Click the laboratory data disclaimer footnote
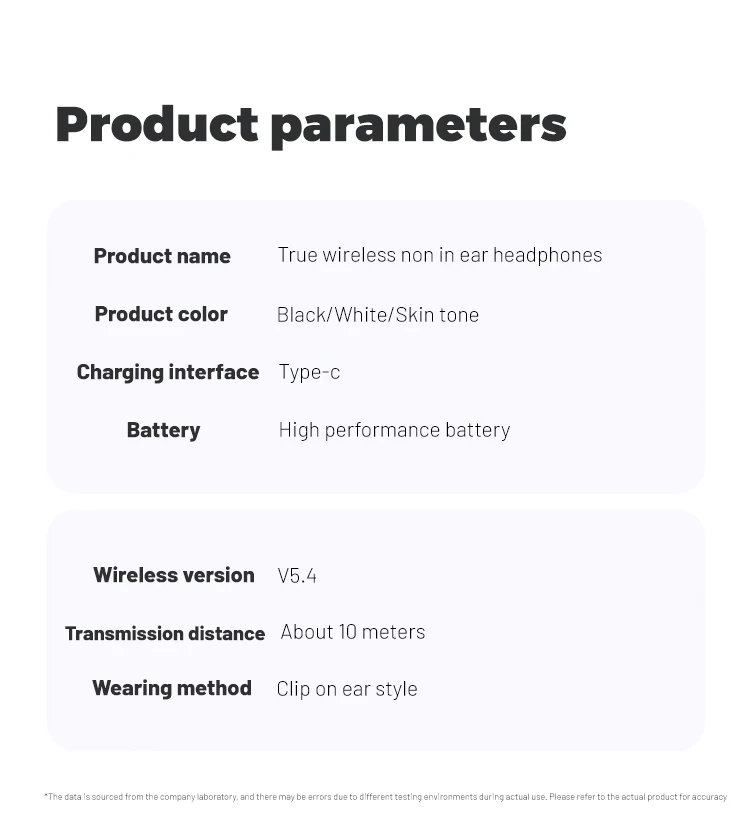This screenshot has width=750, height=825. (385, 797)
